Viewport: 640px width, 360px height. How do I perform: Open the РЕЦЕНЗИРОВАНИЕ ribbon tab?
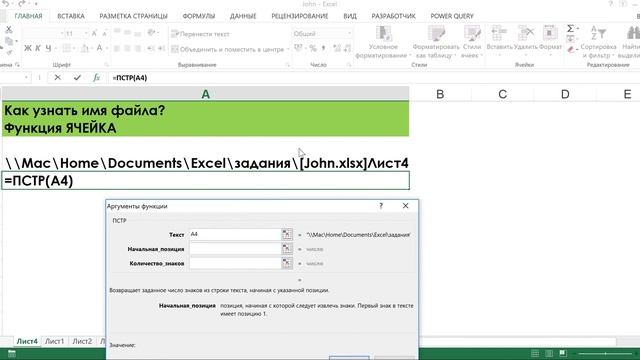pos(300,16)
